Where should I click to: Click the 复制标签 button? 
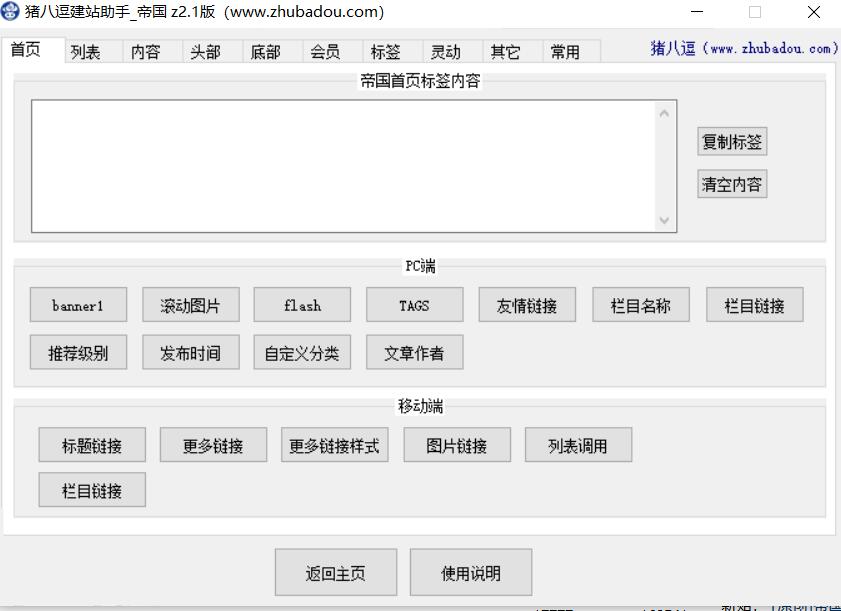(x=732, y=142)
